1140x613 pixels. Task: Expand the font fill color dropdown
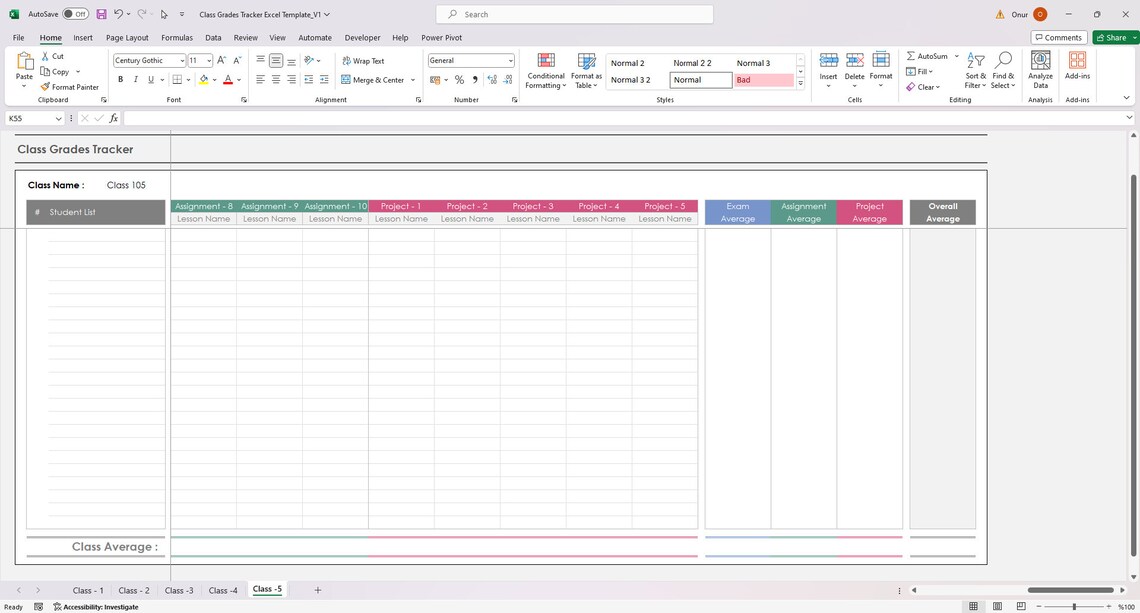pyautogui.click(x=214, y=80)
